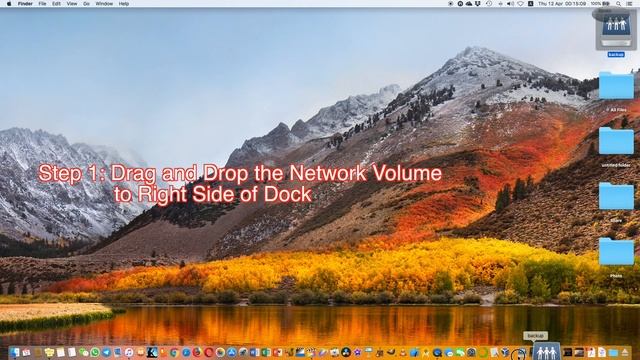Open Notification Center in menu bar
The image size is (640, 360).
[x=629, y=4]
